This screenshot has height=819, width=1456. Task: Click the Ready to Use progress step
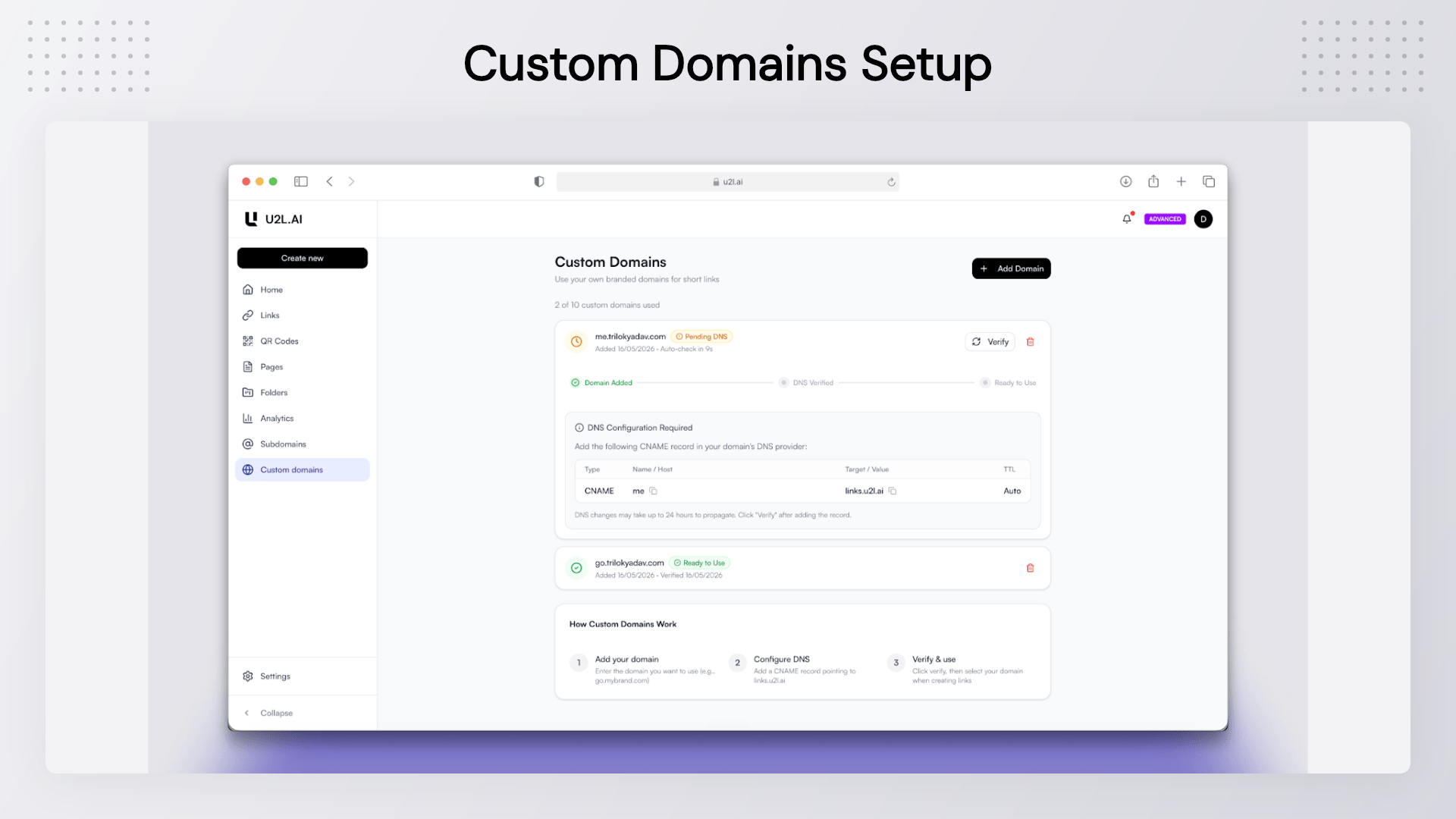(1008, 383)
